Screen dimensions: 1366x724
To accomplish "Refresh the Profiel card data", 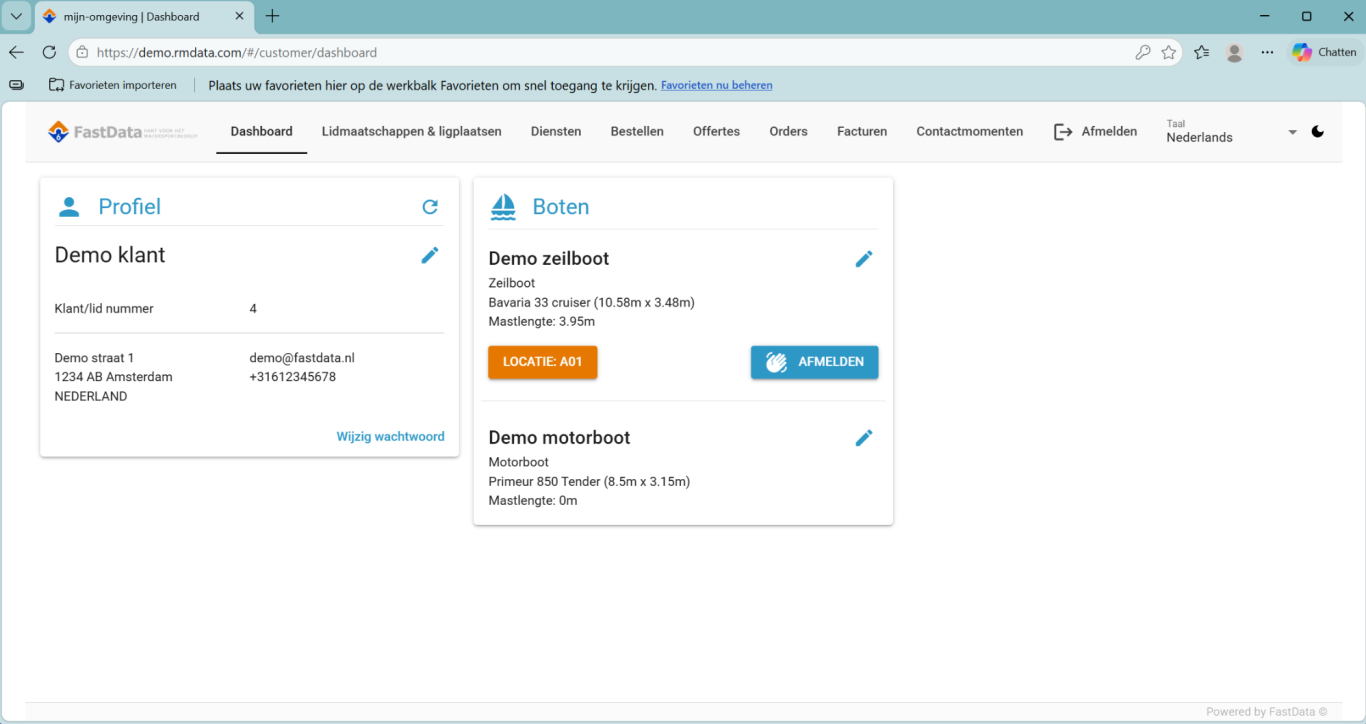I will tap(430, 207).
